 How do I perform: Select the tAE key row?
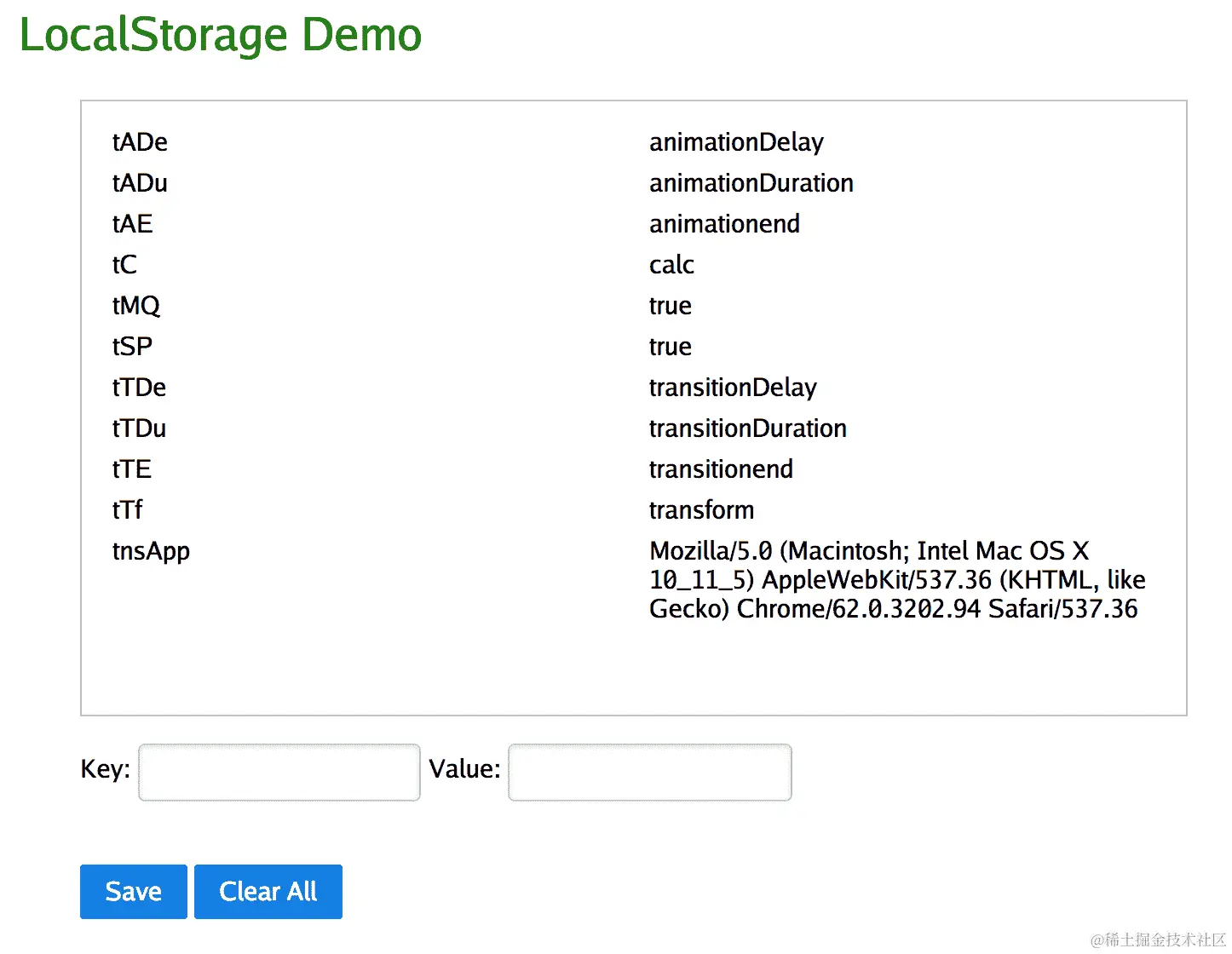tap(132, 224)
